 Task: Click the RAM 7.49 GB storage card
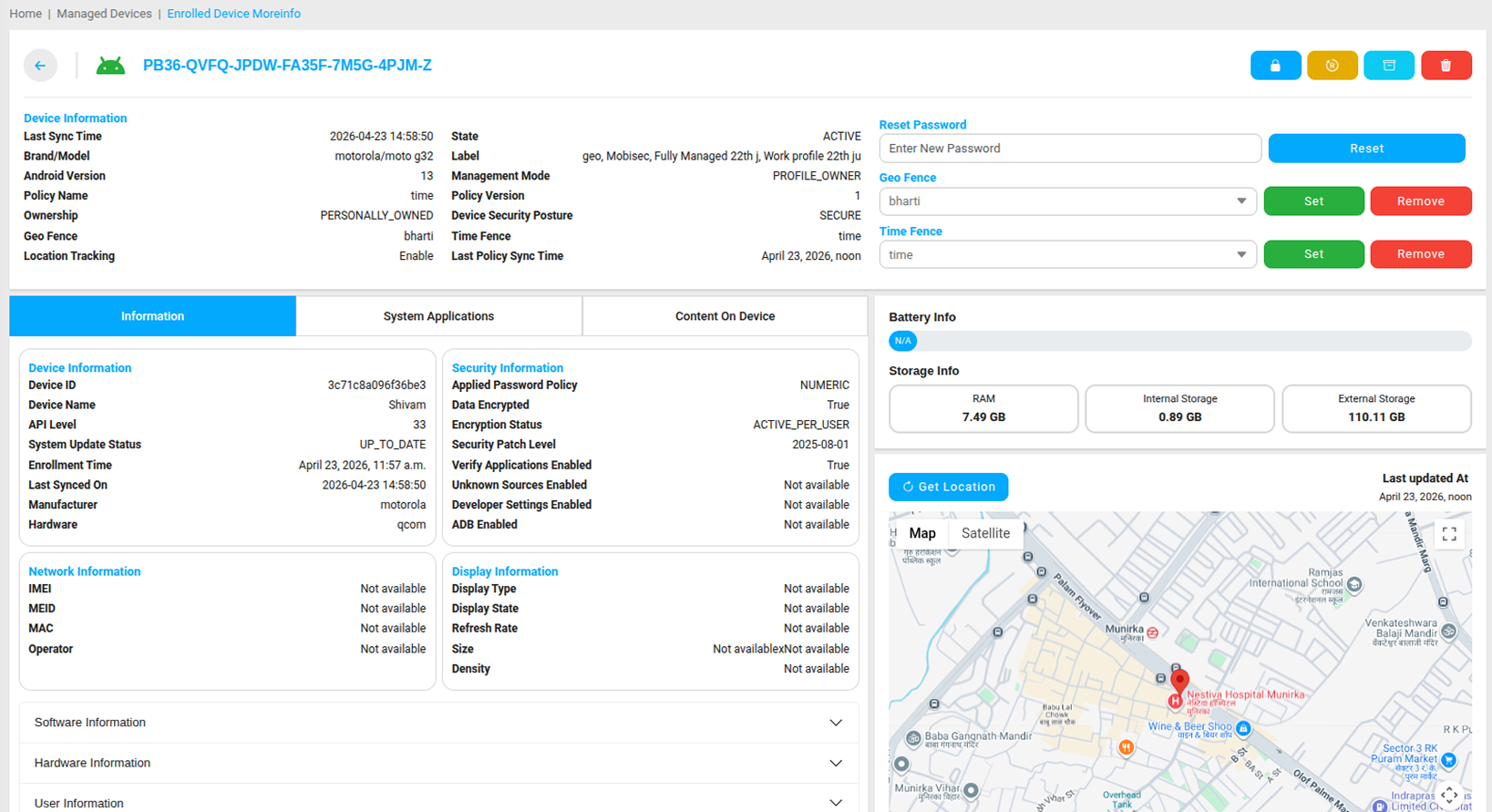coord(983,408)
